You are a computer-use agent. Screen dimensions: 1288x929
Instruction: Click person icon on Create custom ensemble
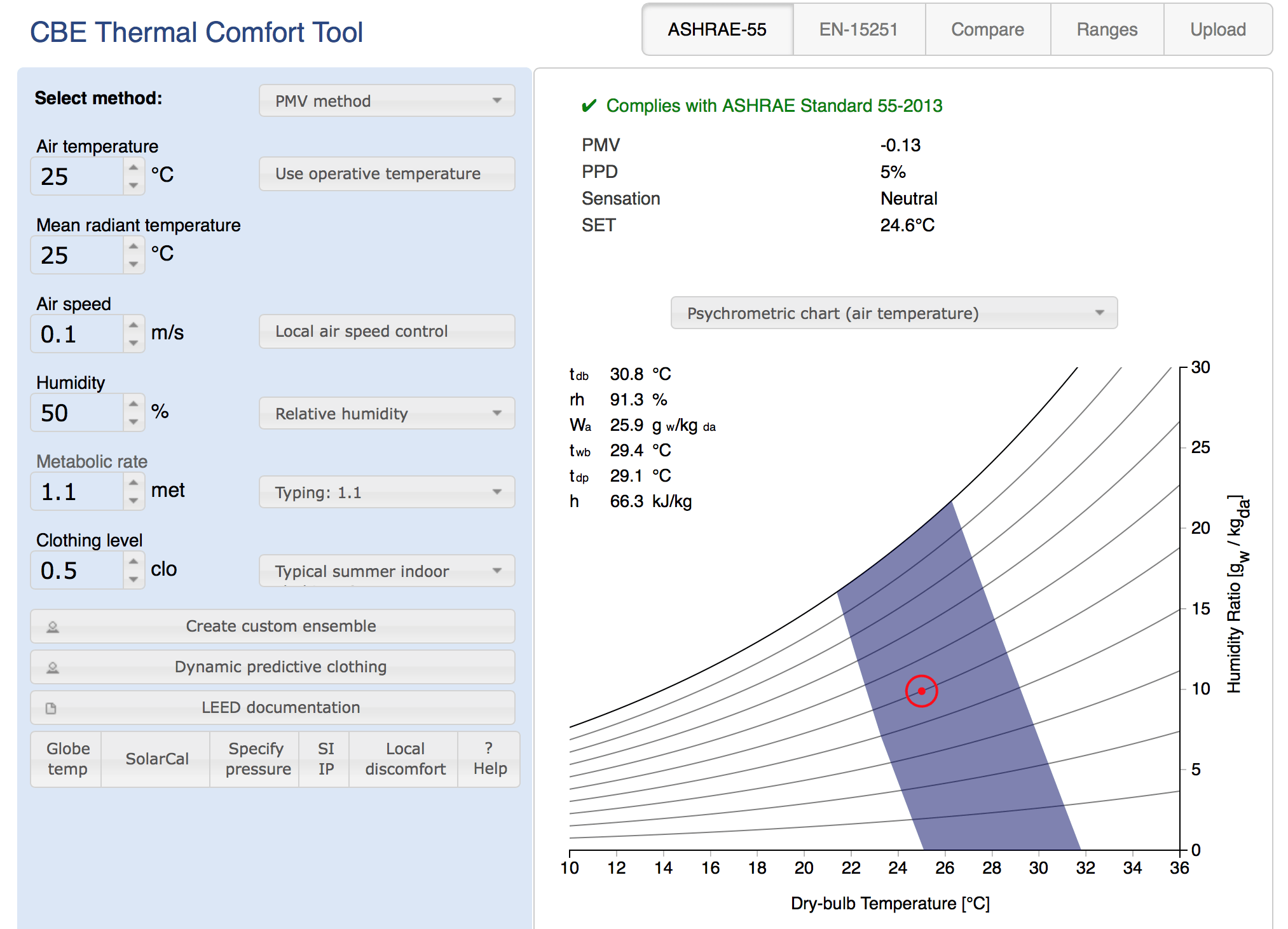click(53, 627)
